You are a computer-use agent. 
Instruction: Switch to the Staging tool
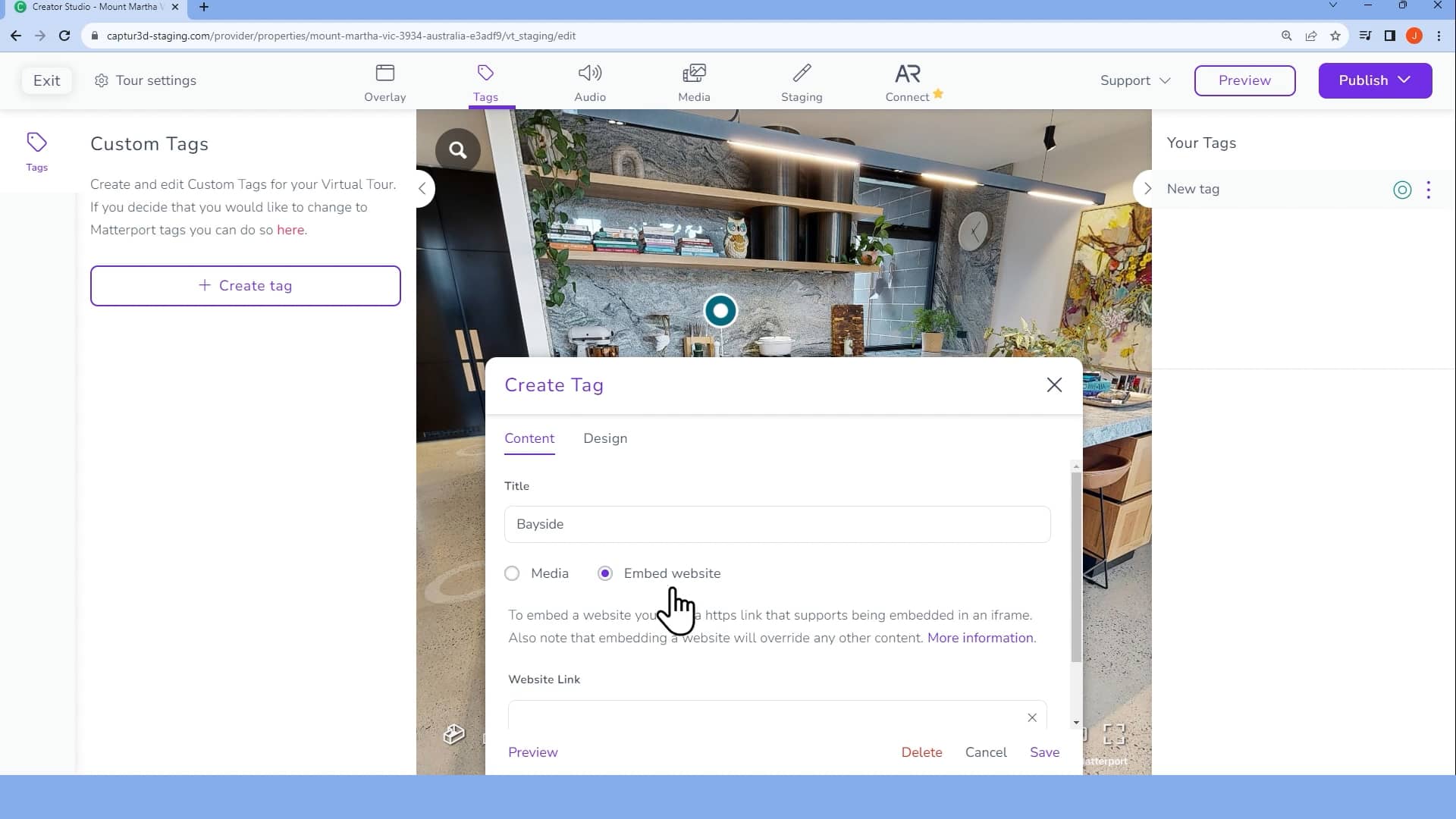pos(802,81)
